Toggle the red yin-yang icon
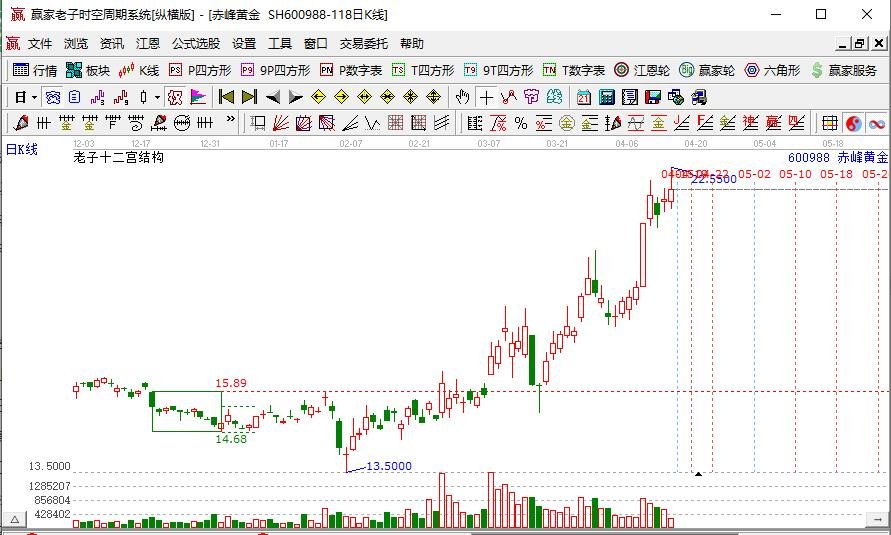This screenshot has width=891, height=535. [x=853, y=123]
